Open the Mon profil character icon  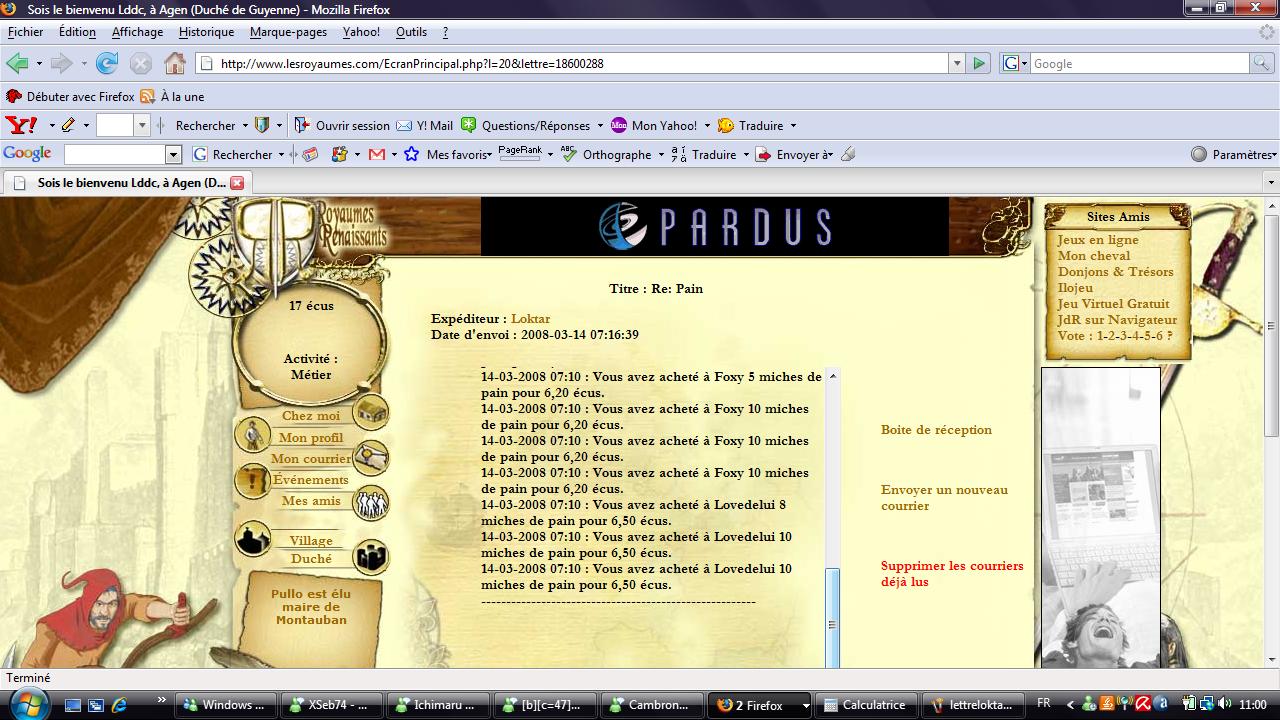[252, 435]
